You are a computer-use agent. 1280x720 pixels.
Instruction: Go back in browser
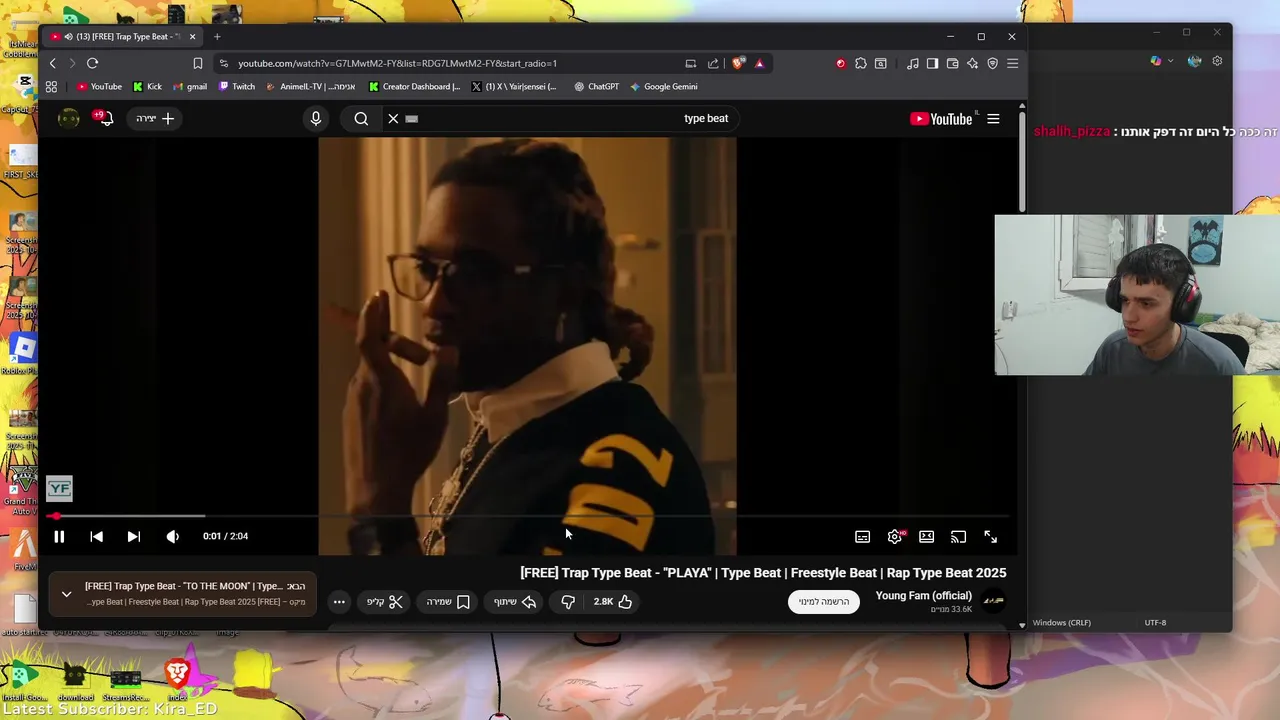coord(53,63)
